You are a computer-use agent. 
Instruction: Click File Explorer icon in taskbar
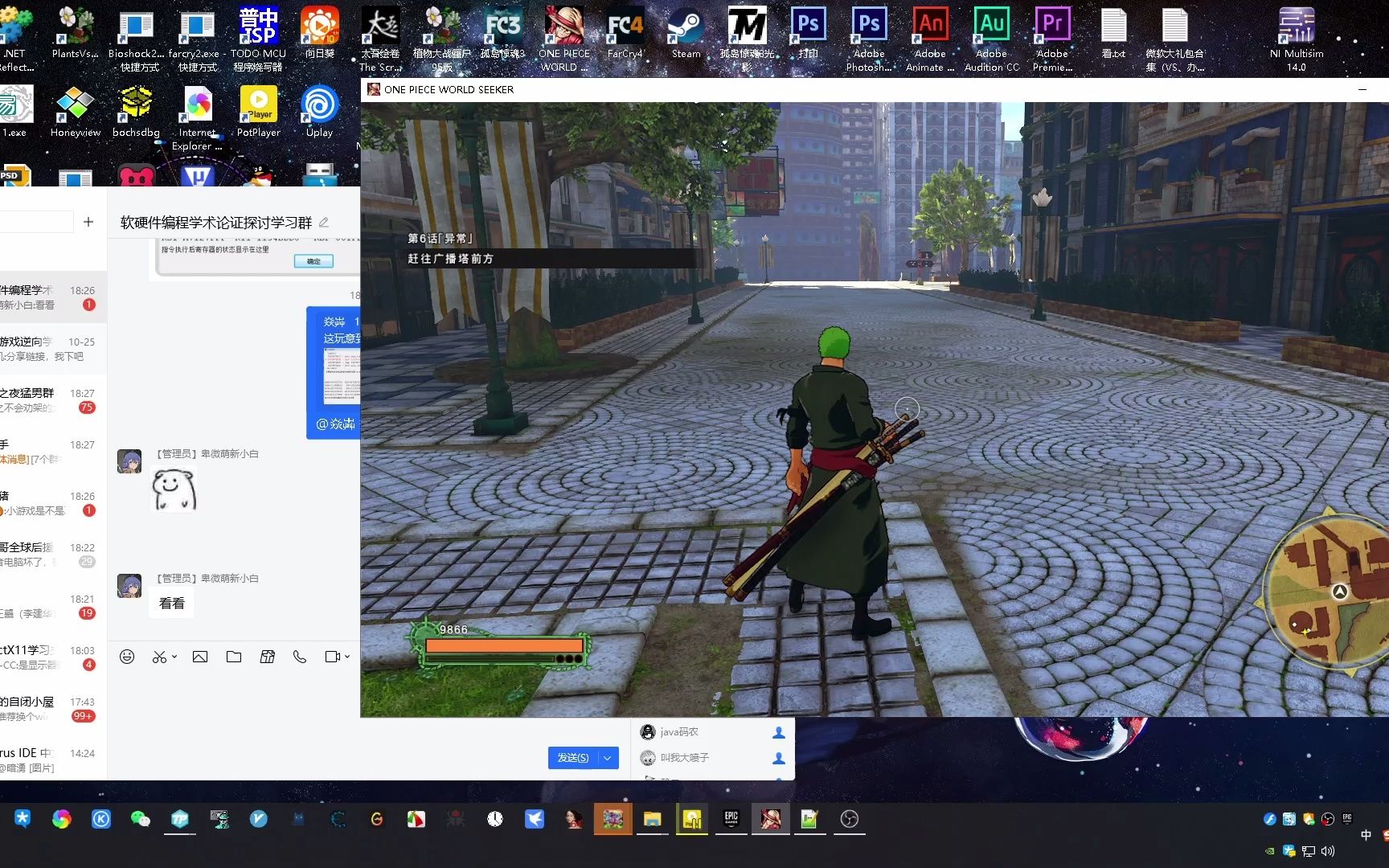coord(652,819)
